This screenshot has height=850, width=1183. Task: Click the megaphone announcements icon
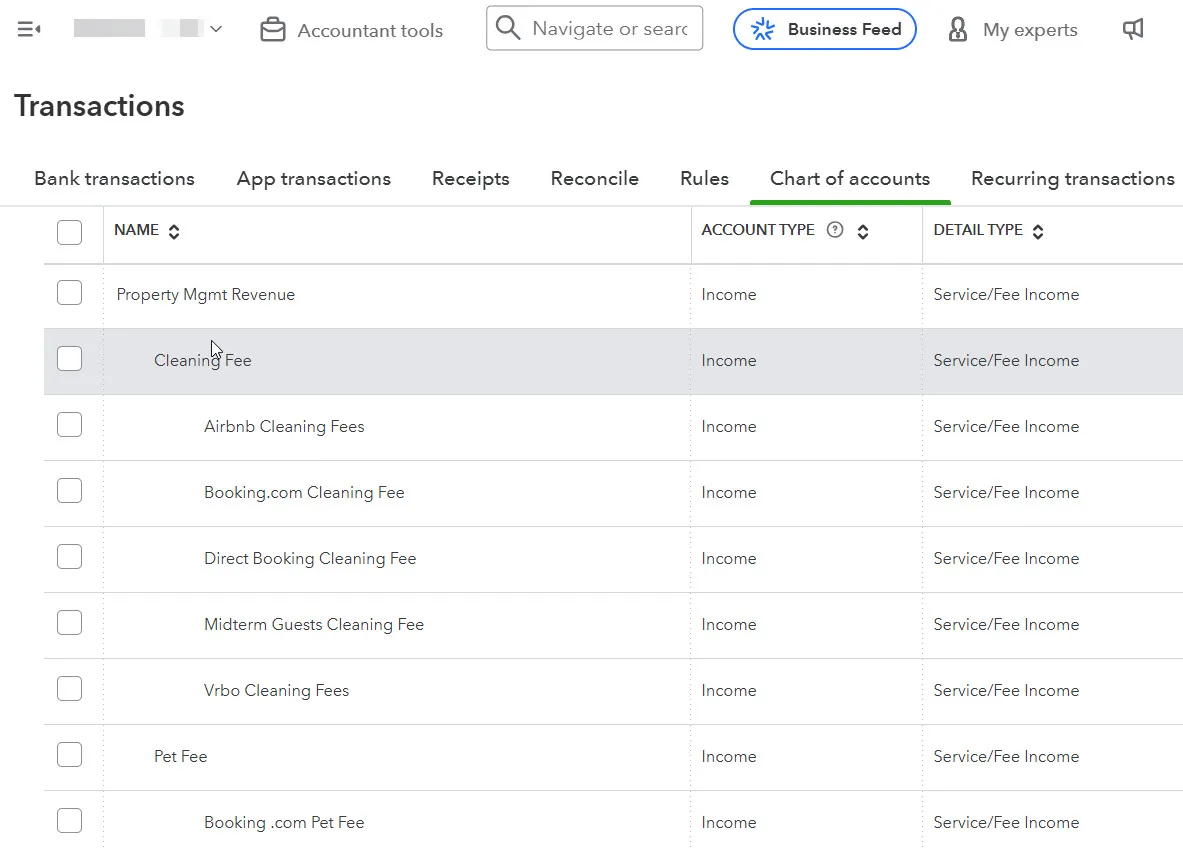click(x=1133, y=30)
